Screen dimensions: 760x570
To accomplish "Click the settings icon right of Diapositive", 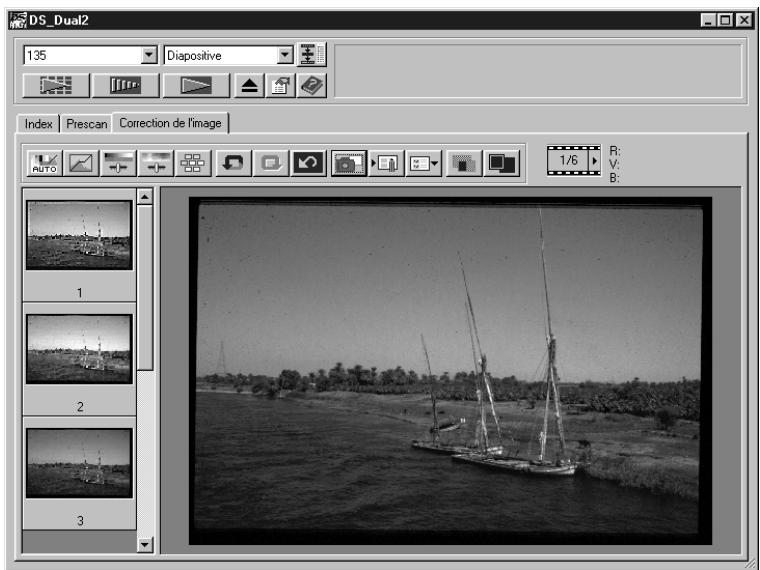I will coord(311,54).
